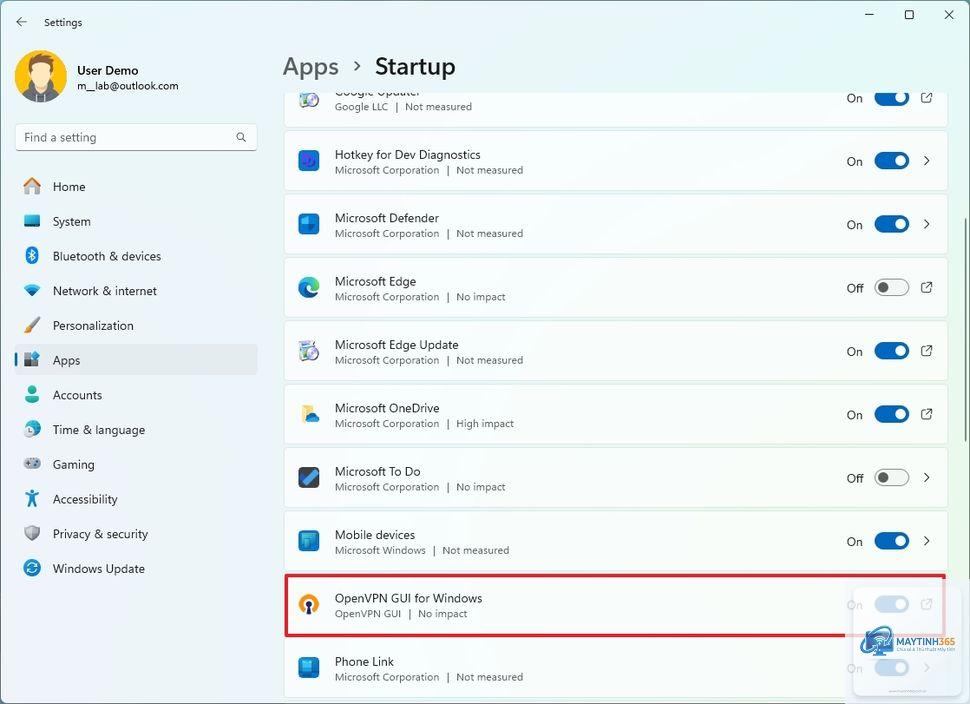Screen dimensions: 970x704
Task: Click the back arrow in Settings
Action: [x=22, y=22]
